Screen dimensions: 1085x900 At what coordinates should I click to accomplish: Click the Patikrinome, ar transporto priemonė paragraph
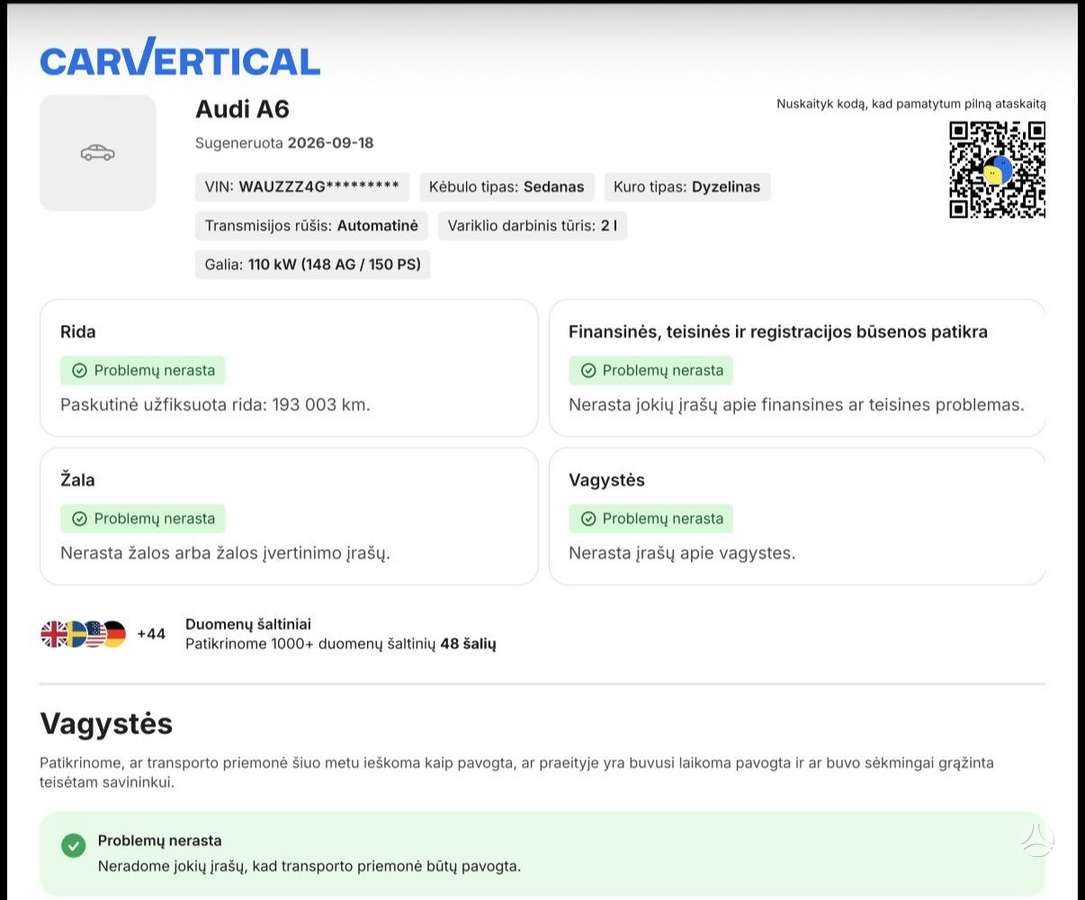click(516, 773)
